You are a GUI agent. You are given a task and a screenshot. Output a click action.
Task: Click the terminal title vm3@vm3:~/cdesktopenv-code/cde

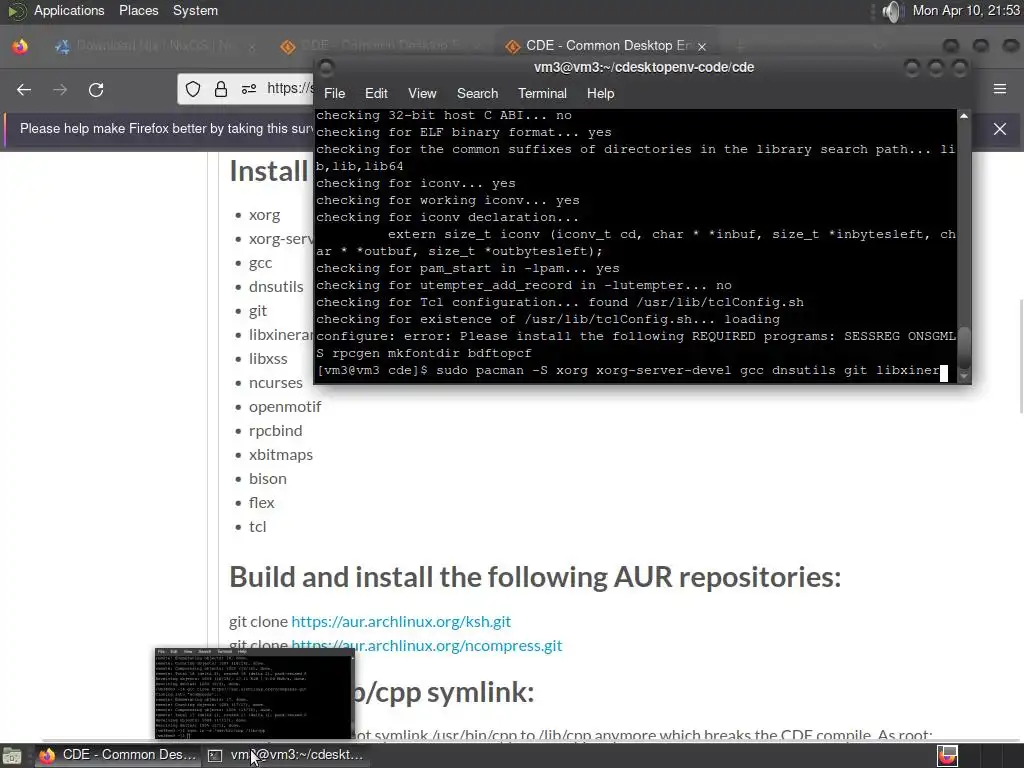(x=644, y=67)
